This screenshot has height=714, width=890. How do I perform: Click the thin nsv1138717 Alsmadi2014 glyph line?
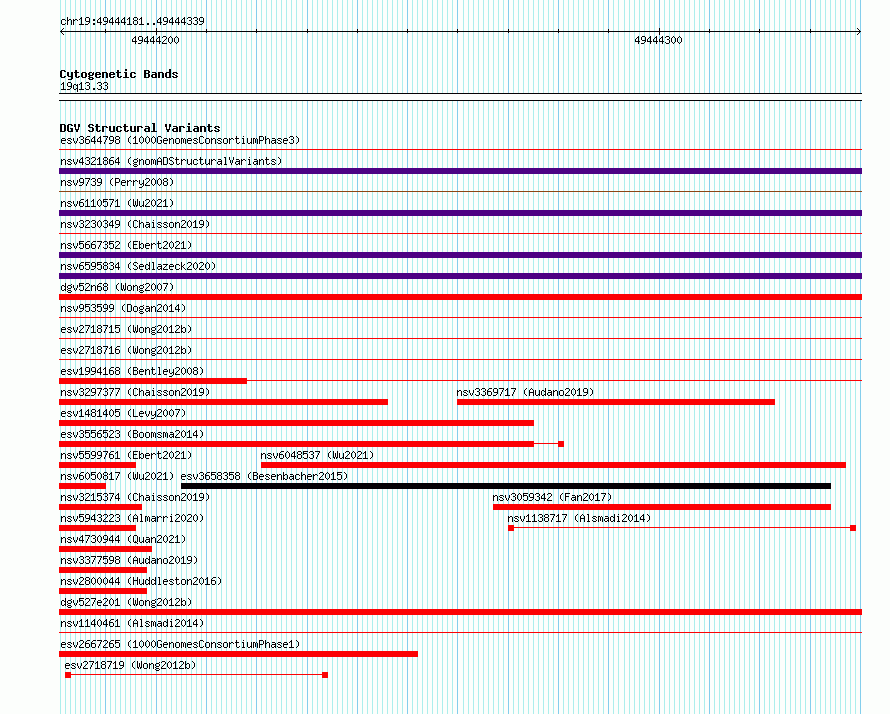[x=682, y=528]
